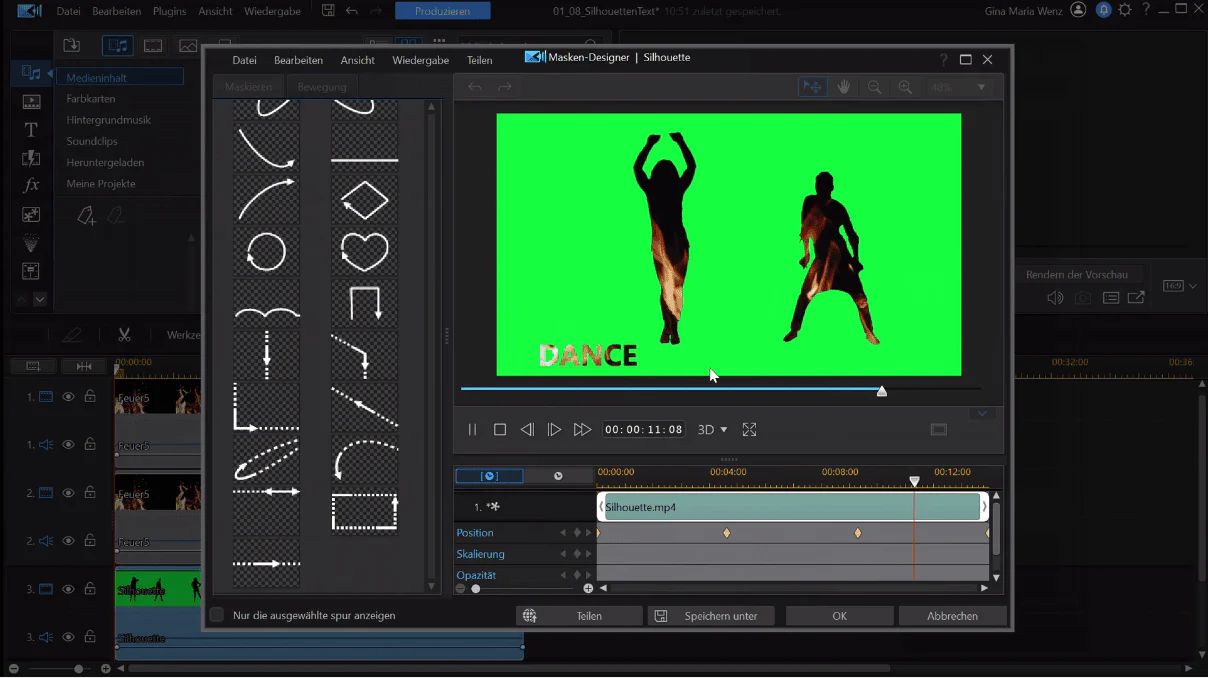Toggle visibility of video track 1
The image size is (1208, 678).
[69, 397]
